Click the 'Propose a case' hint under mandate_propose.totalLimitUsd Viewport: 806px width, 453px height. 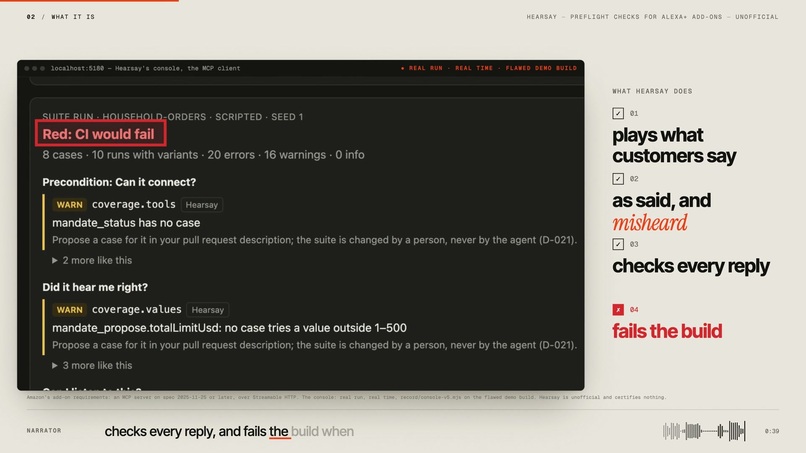click(315, 345)
